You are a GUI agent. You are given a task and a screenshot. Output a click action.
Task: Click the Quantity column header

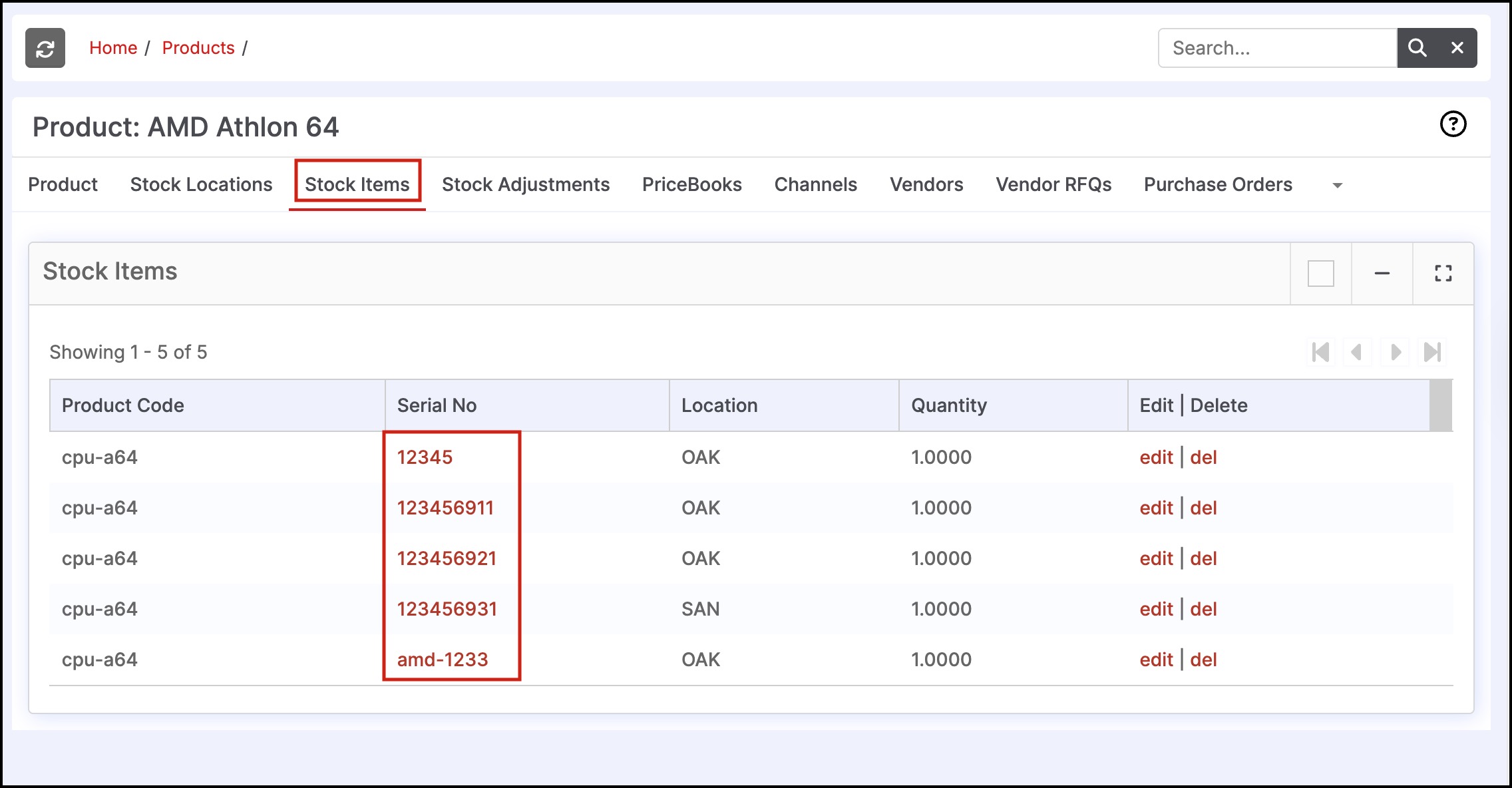click(1013, 405)
